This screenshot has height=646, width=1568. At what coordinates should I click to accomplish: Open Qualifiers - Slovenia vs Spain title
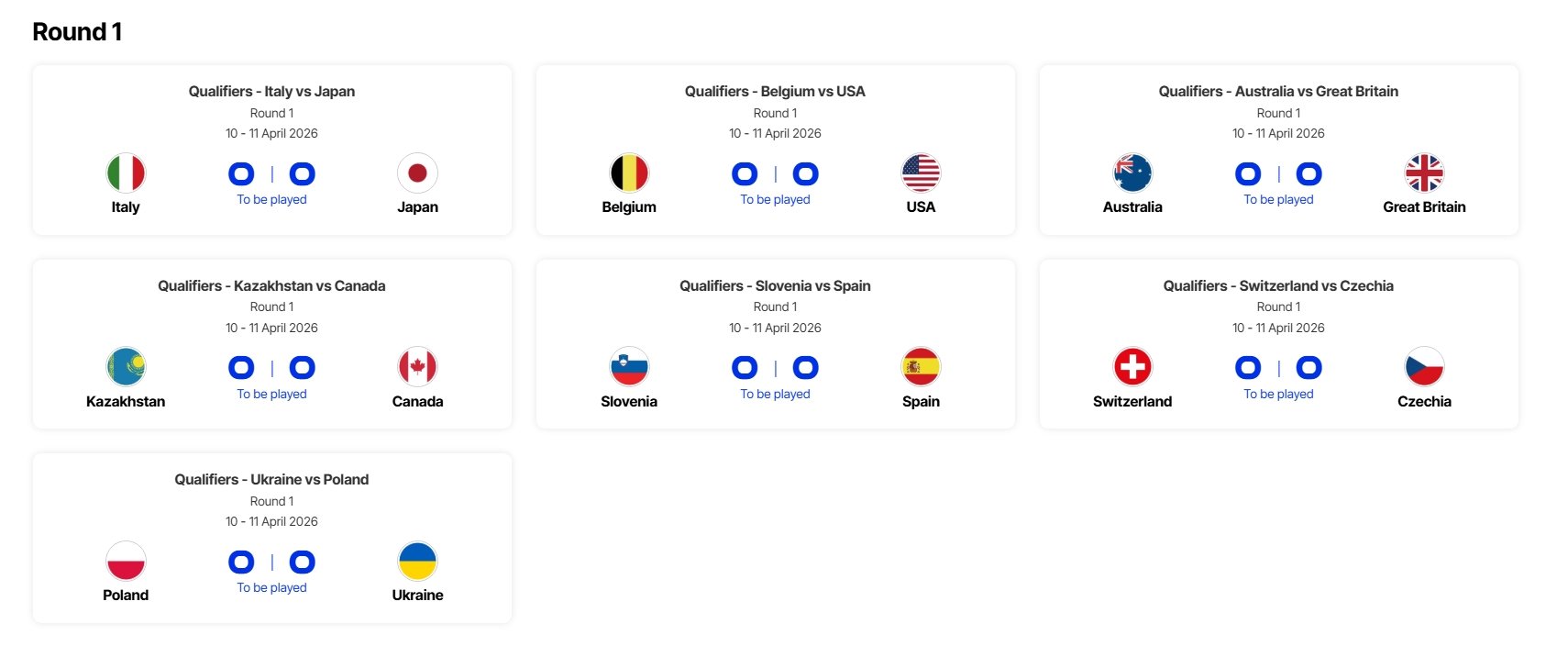tap(775, 285)
